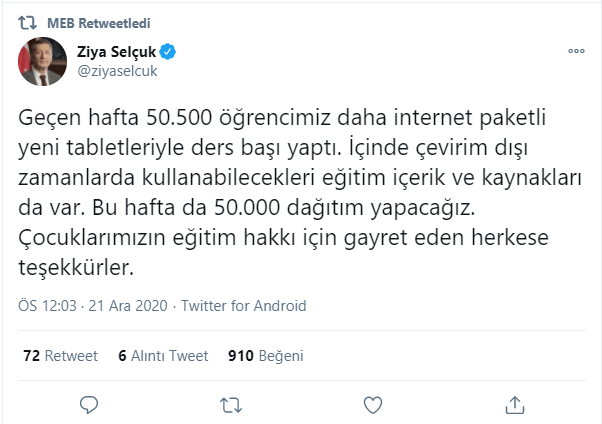Open Ziya Selçuk's profile picture
The height and width of the screenshot is (424, 602).
coord(42,61)
